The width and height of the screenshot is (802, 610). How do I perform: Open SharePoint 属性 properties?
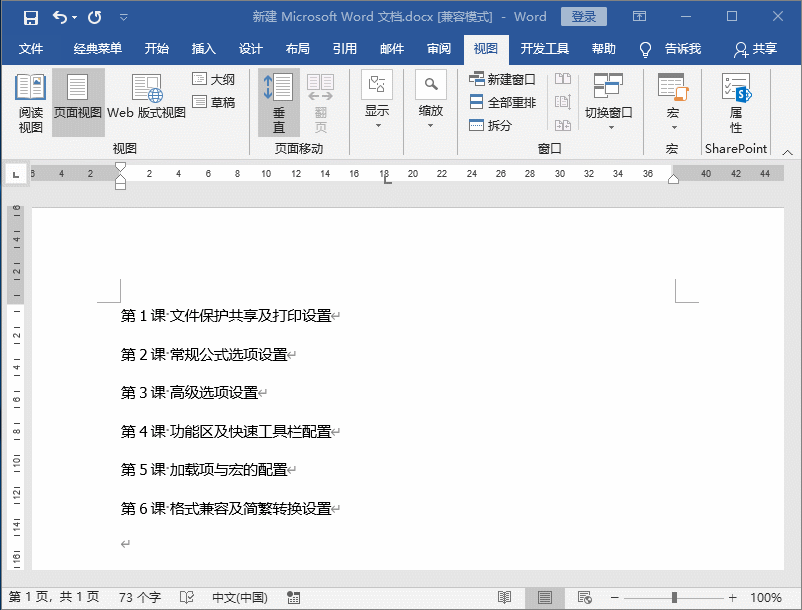(736, 102)
